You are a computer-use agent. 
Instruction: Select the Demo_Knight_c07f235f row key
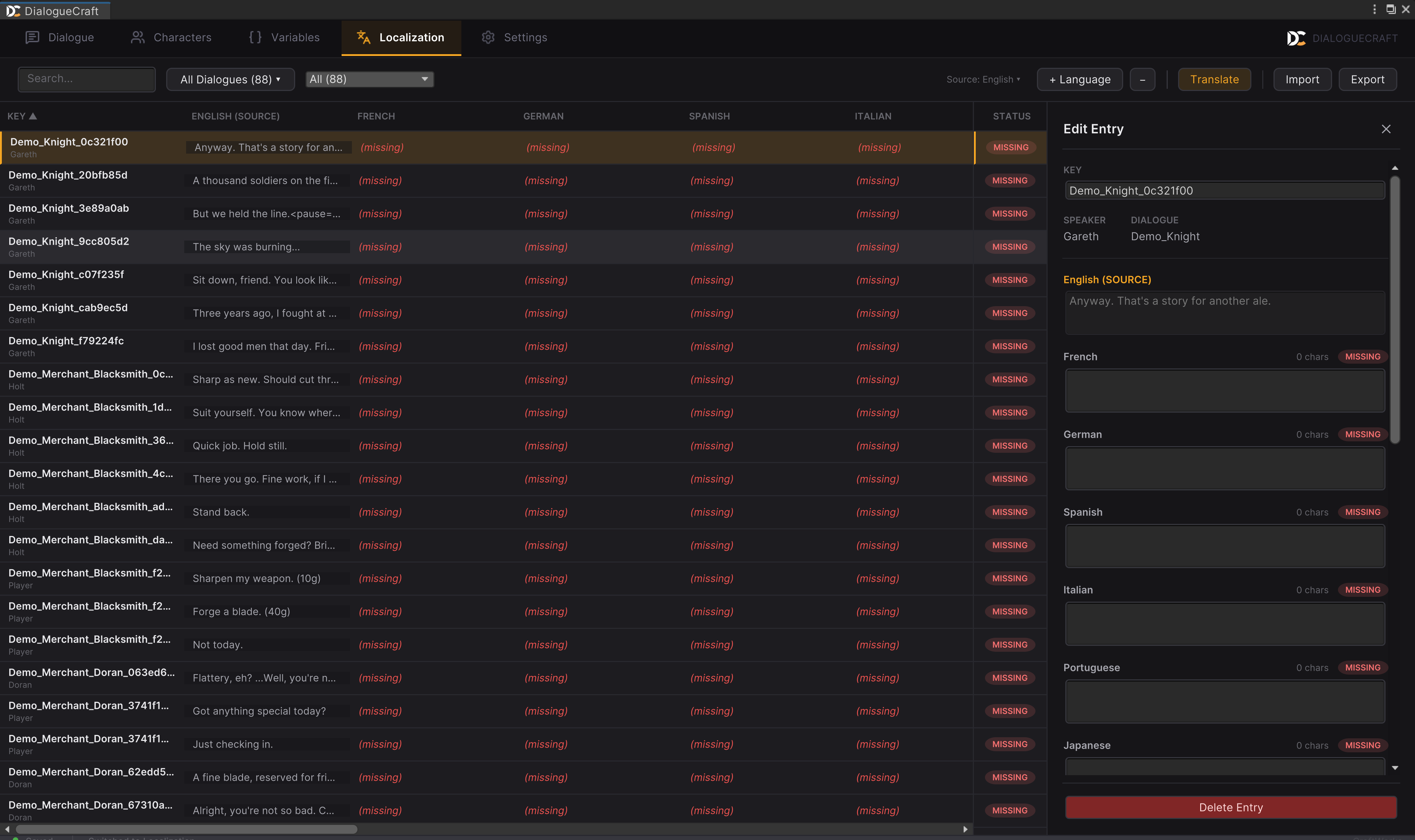click(66, 274)
